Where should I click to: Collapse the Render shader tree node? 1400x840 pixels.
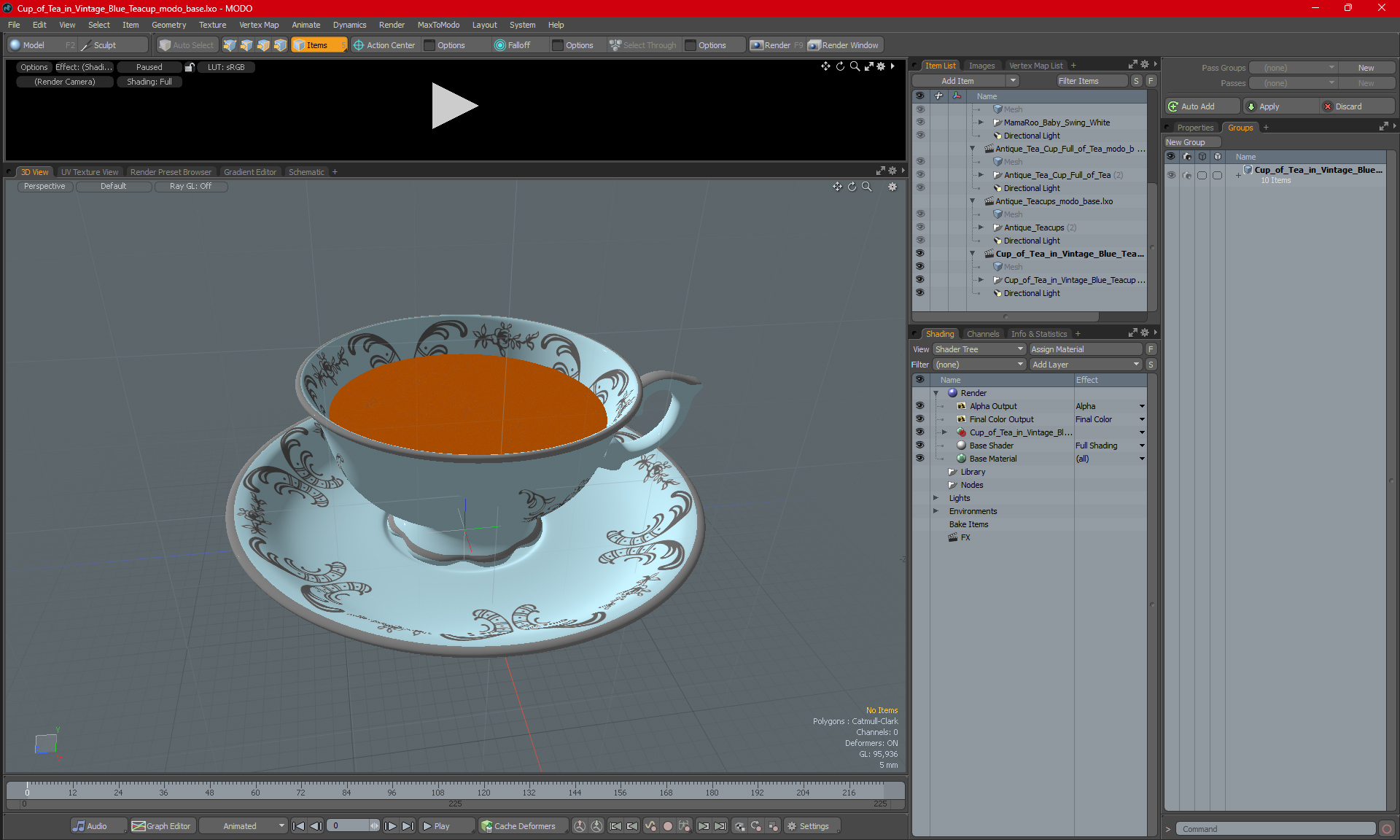(x=936, y=393)
